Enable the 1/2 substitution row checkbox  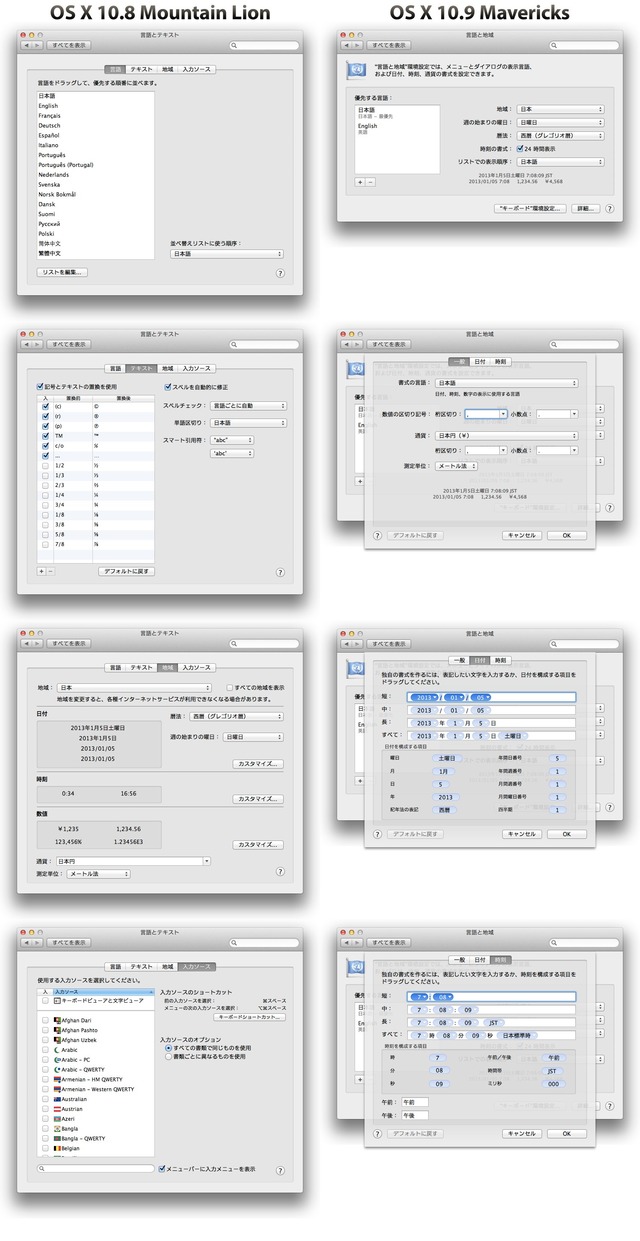point(45,466)
